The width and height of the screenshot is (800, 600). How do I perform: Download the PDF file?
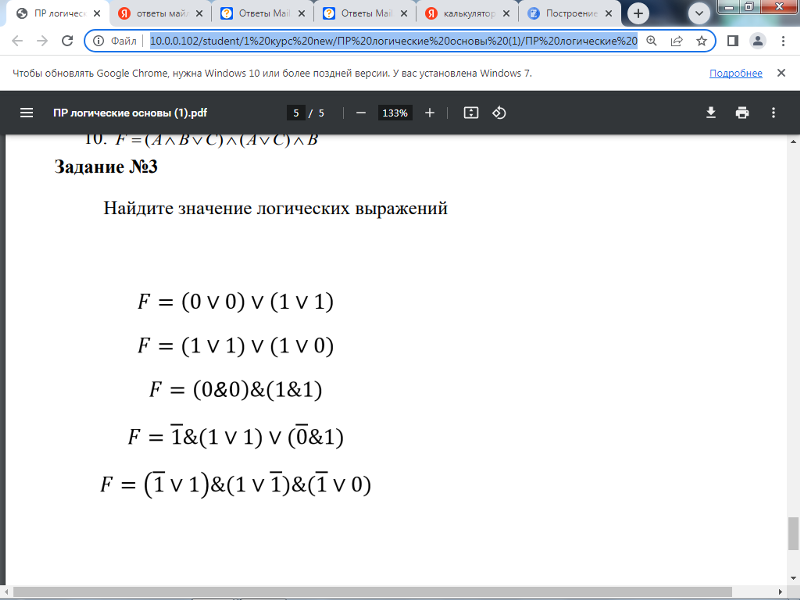pos(711,113)
